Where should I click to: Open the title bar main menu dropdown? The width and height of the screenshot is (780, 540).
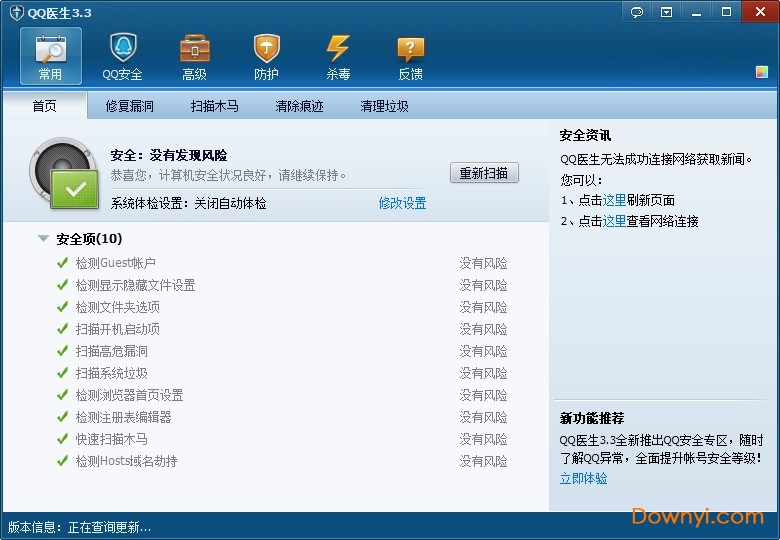(667, 12)
